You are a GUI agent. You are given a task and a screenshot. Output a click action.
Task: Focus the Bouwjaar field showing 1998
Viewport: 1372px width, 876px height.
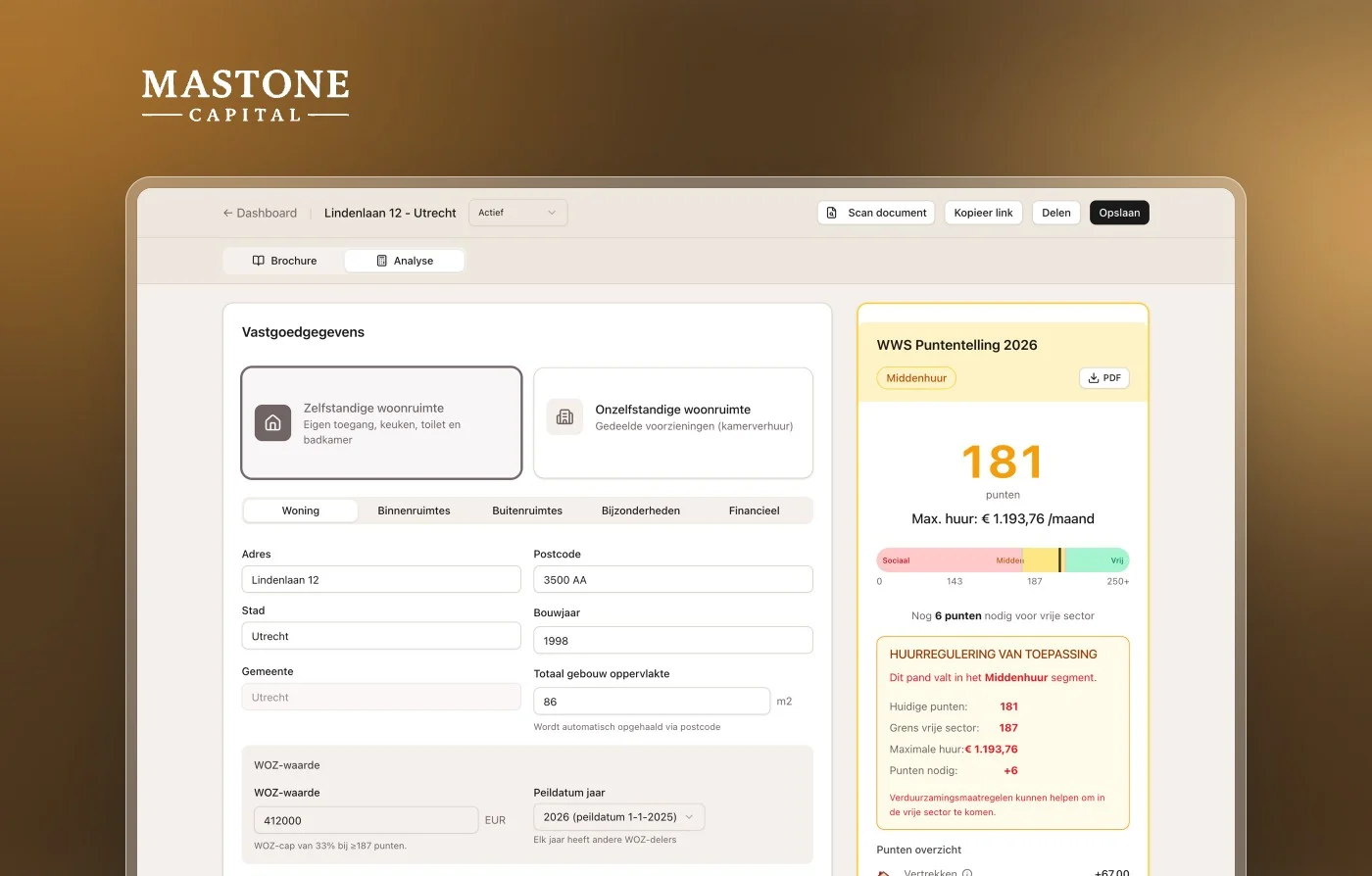[673, 640]
